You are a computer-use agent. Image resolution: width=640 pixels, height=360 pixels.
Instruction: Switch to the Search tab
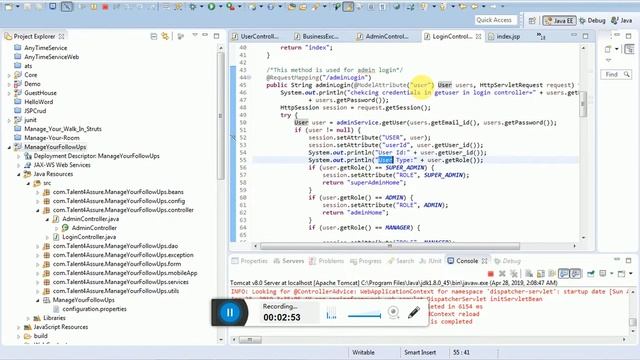[401, 261]
